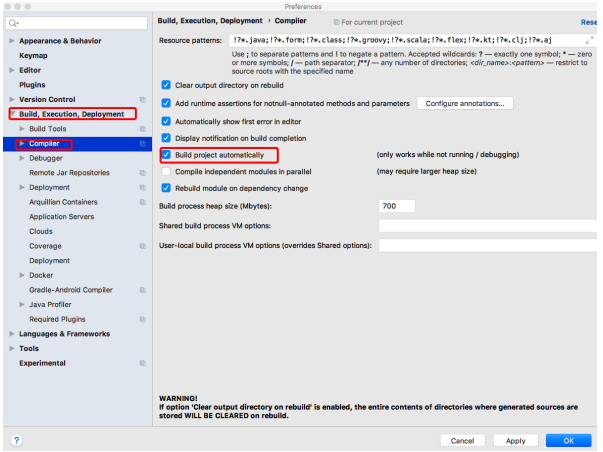The image size is (603, 452).
Task: Collapse Build, Execution, Deployment arrow
Action: tap(13, 114)
